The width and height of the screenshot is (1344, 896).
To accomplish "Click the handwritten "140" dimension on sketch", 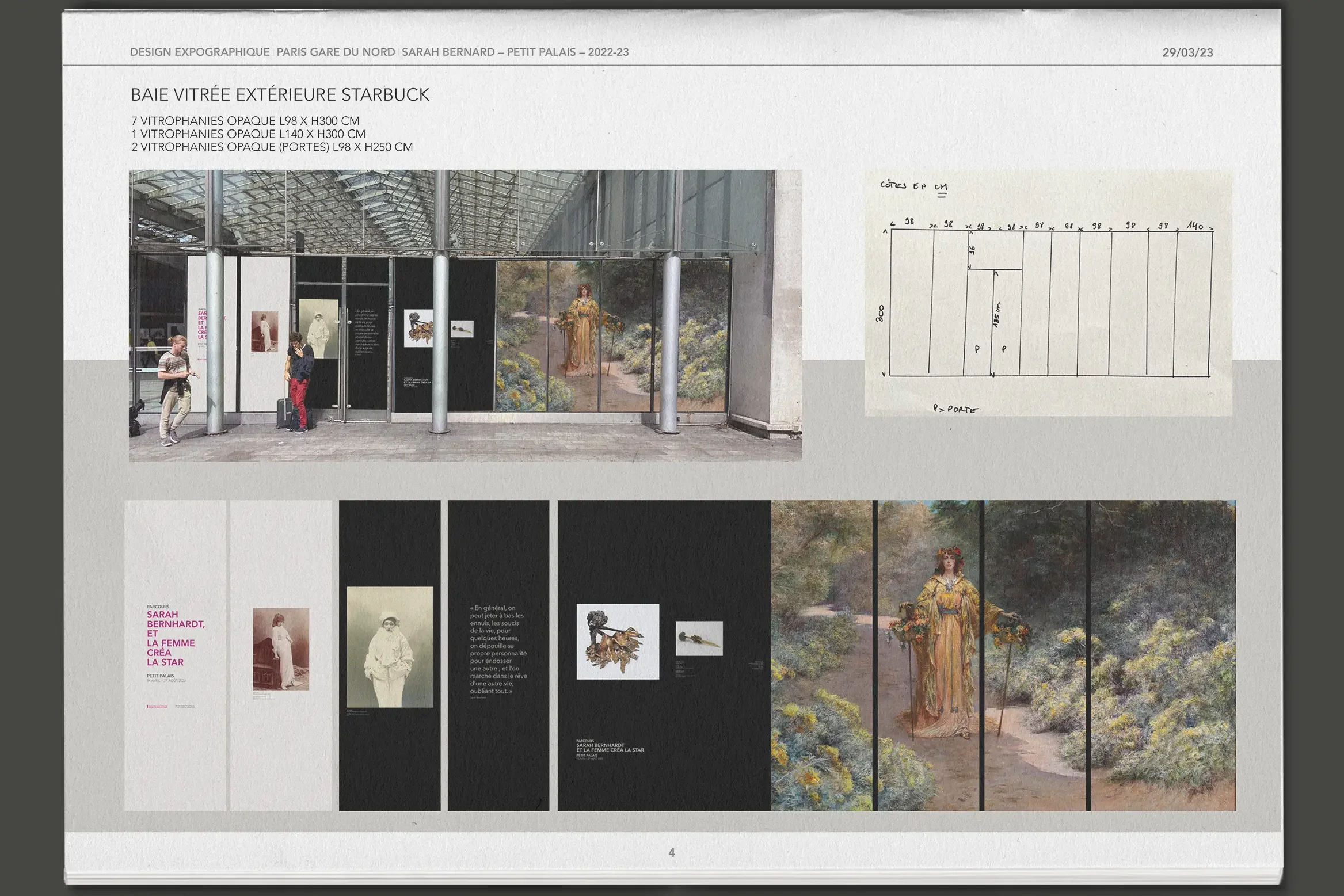I will coord(1195,226).
